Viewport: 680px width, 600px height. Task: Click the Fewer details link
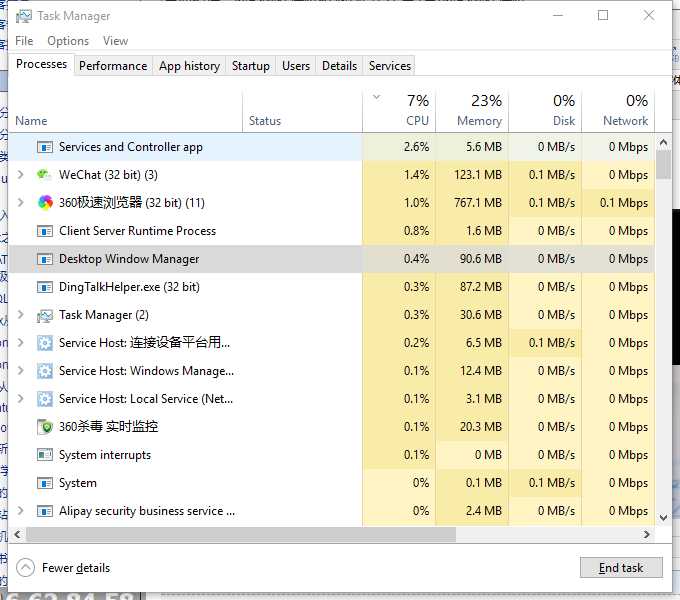[x=76, y=568]
